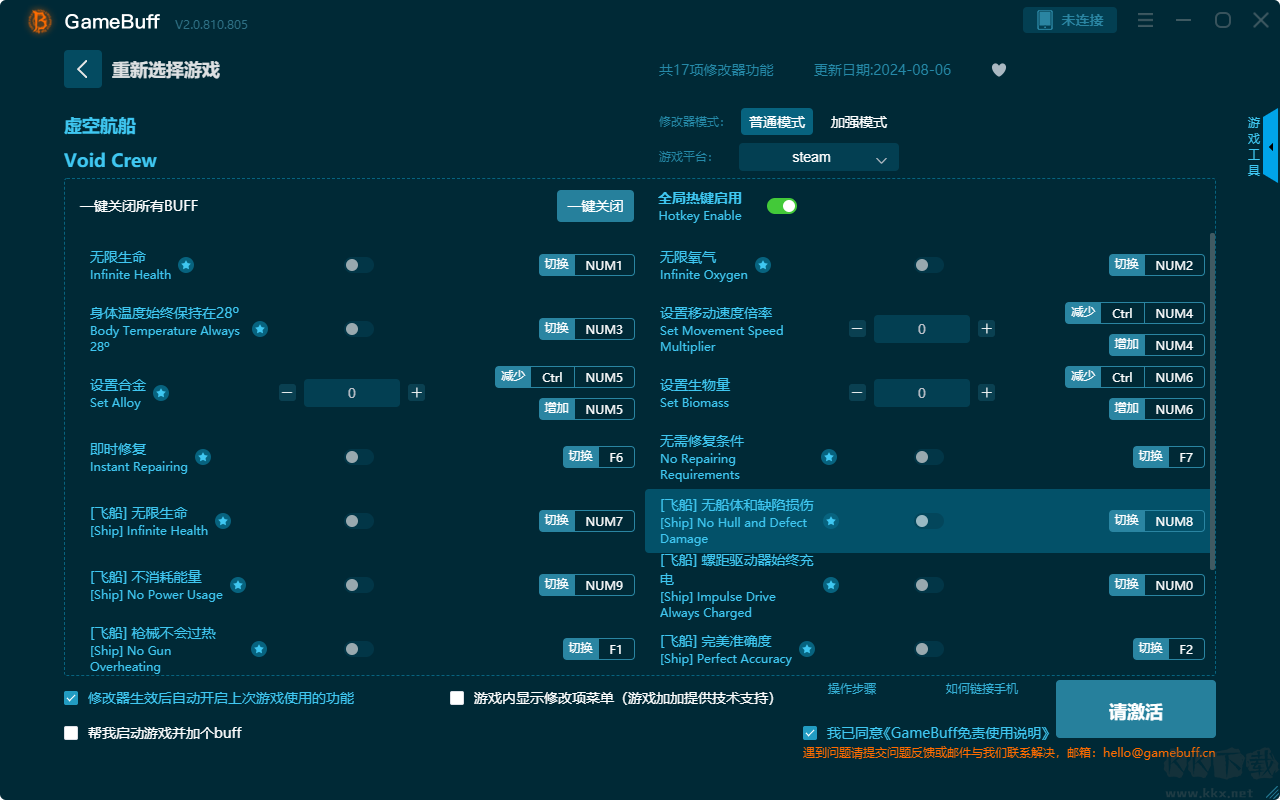Viewport: 1280px width, 800px height.
Task: Switch on [Ship] Infinite Health toggle
Action: 359,521
